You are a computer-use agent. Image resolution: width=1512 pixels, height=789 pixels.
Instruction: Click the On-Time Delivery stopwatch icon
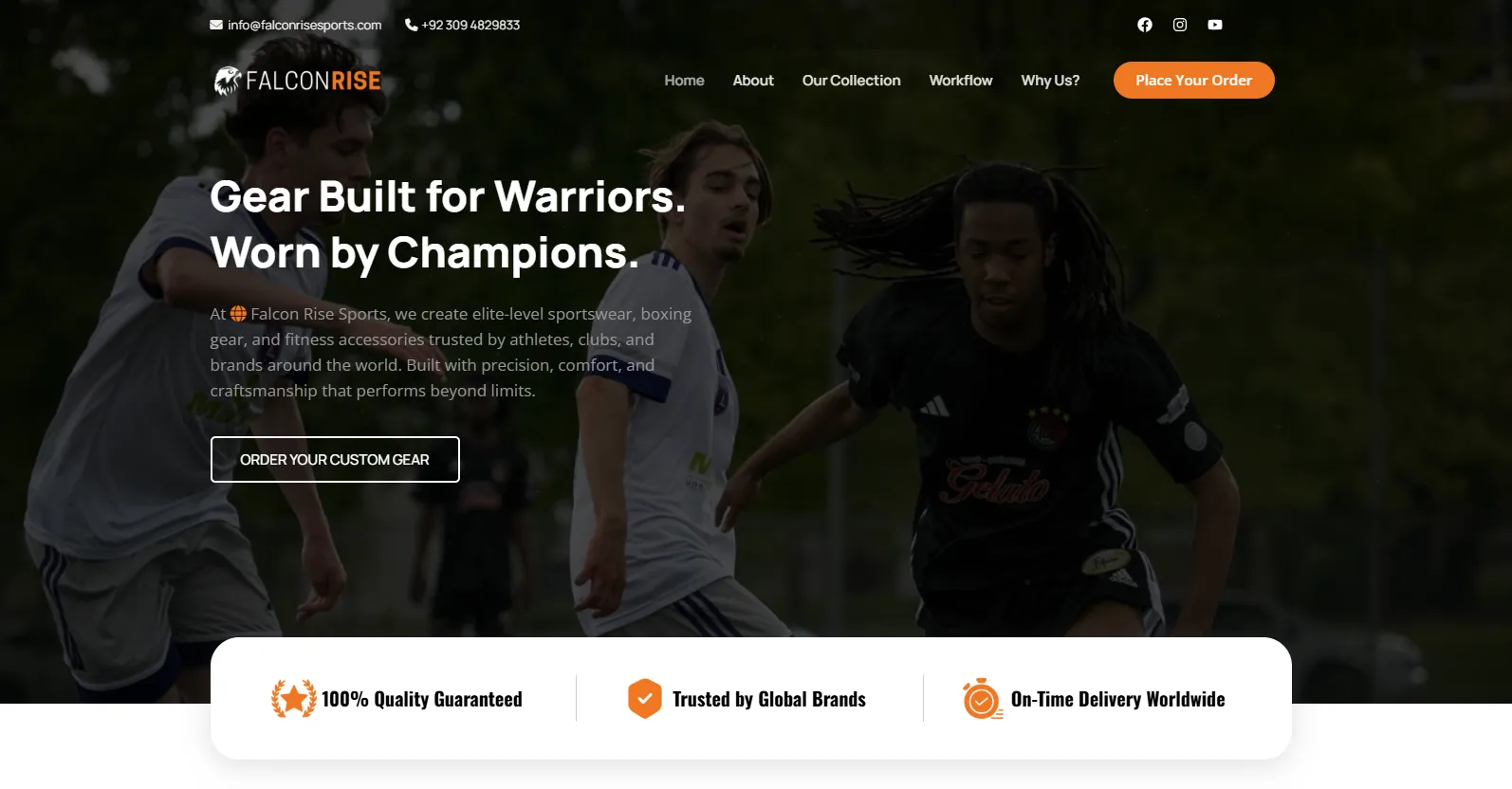click(983, 699)
